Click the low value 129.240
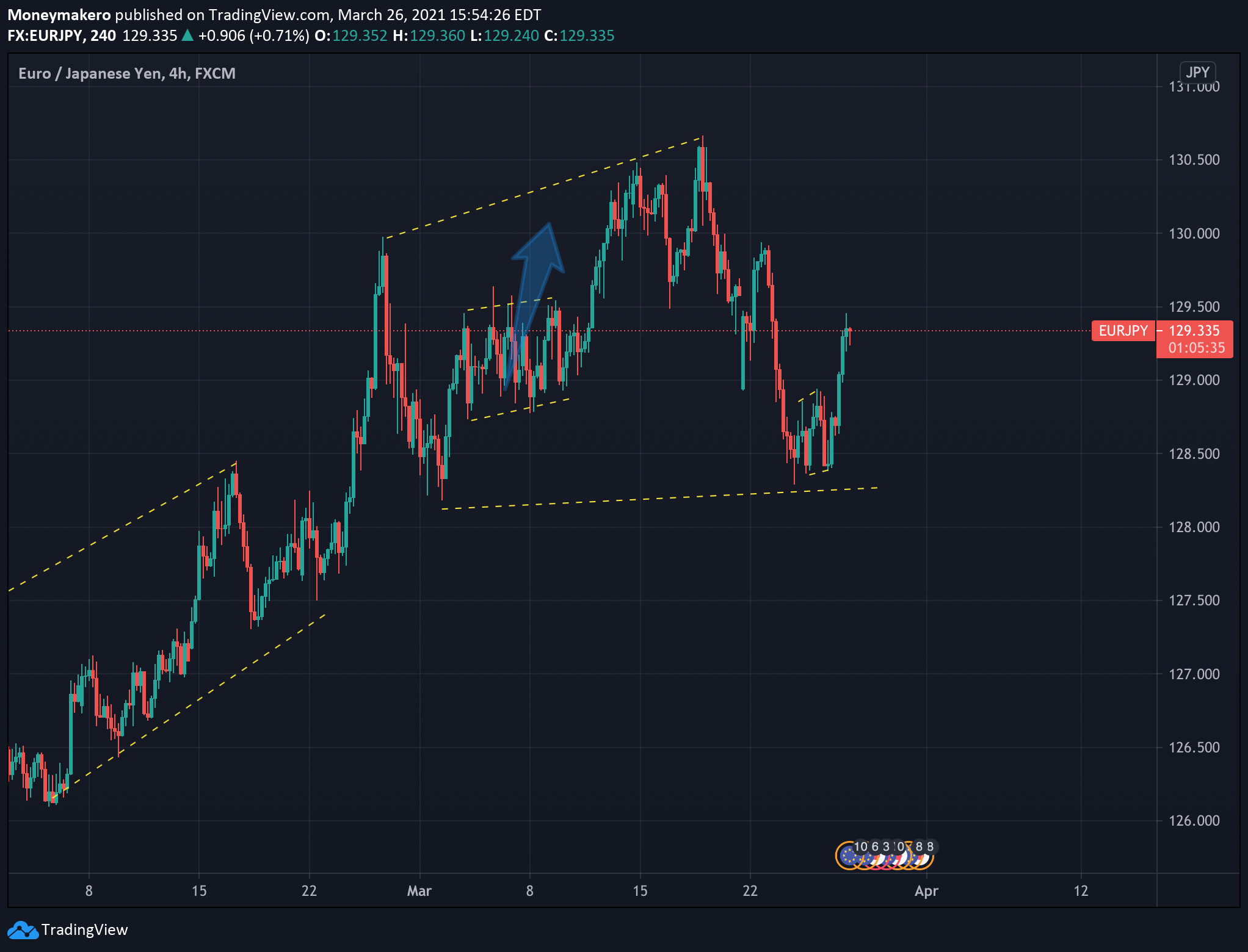This screenshot has width=1248, height=952. pyautogui.click(x=511, y=35)
